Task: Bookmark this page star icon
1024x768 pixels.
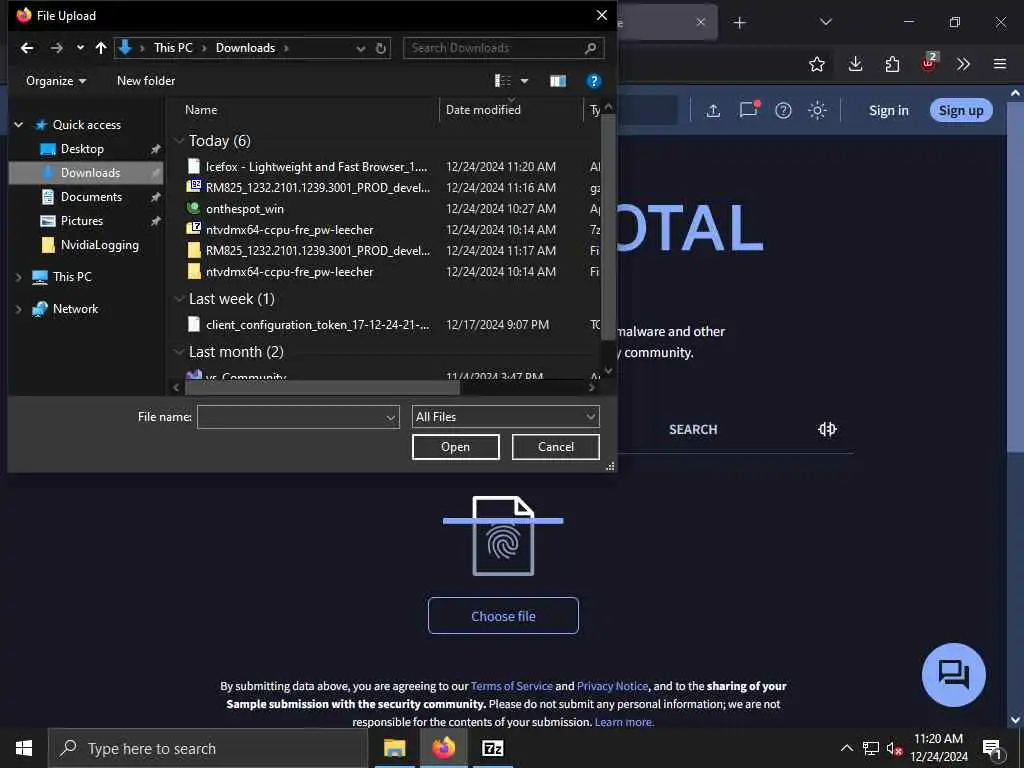Action: click(816, 64)
